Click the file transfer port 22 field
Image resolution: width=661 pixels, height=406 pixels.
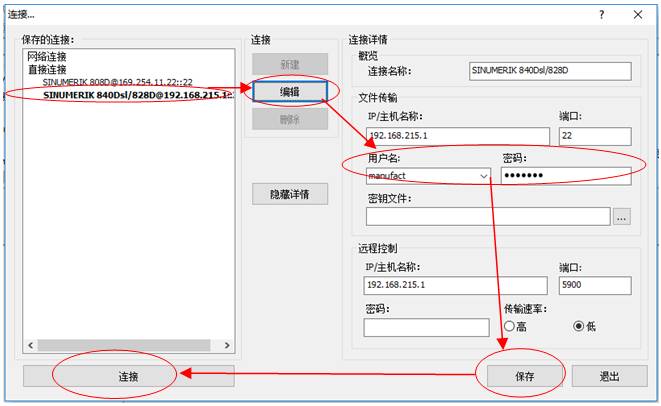click(595, 136)
